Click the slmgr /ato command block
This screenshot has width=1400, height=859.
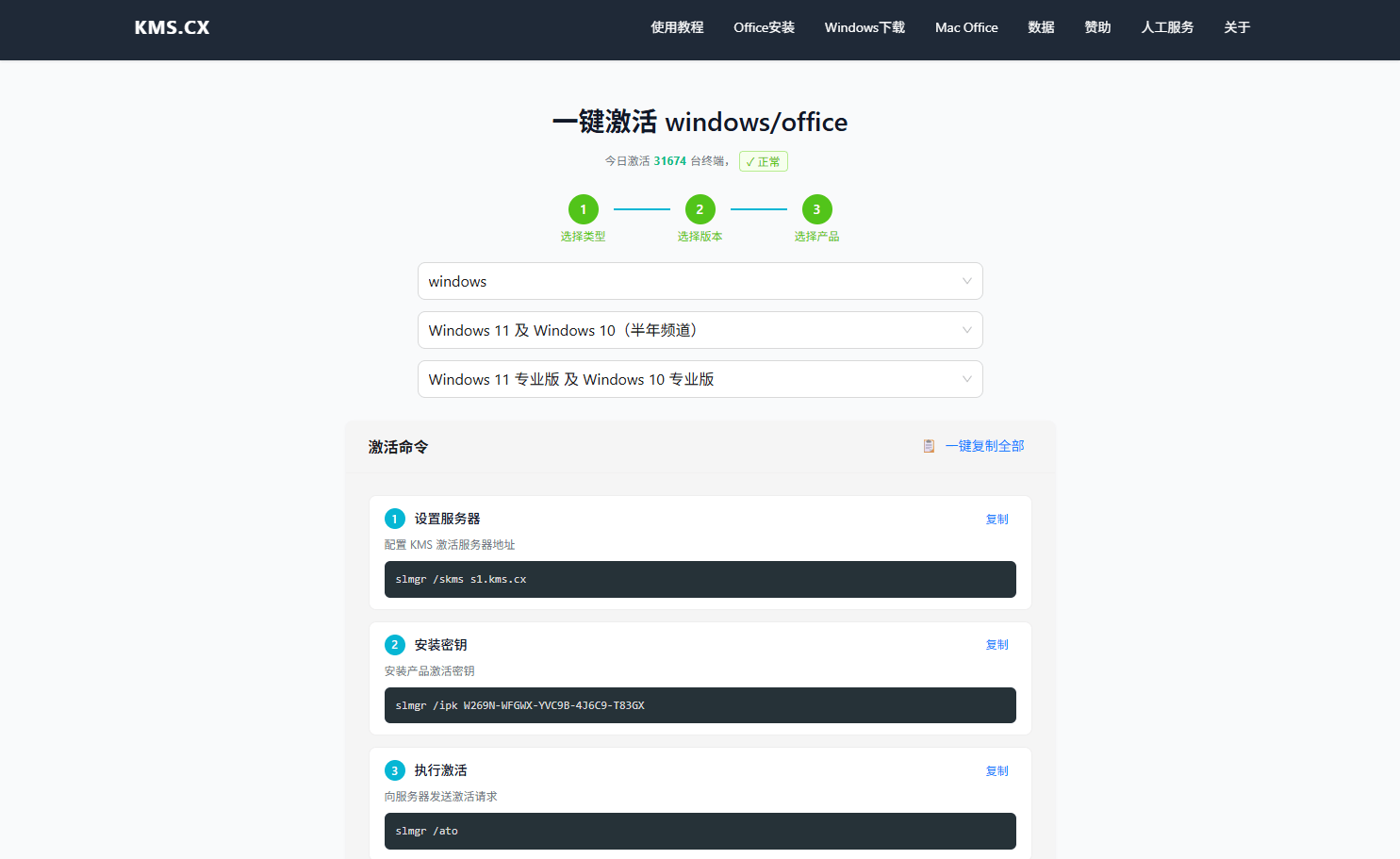[x=700, y=831]
